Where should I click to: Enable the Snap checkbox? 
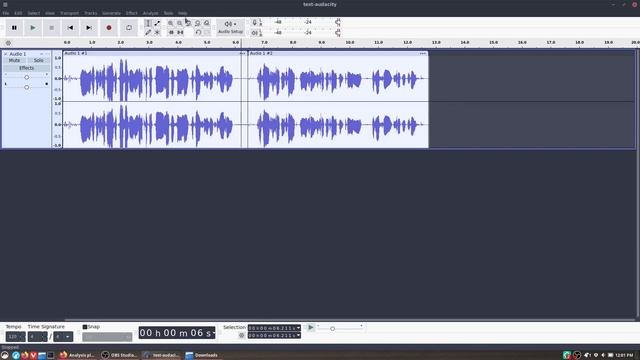(x=85, y=327)
